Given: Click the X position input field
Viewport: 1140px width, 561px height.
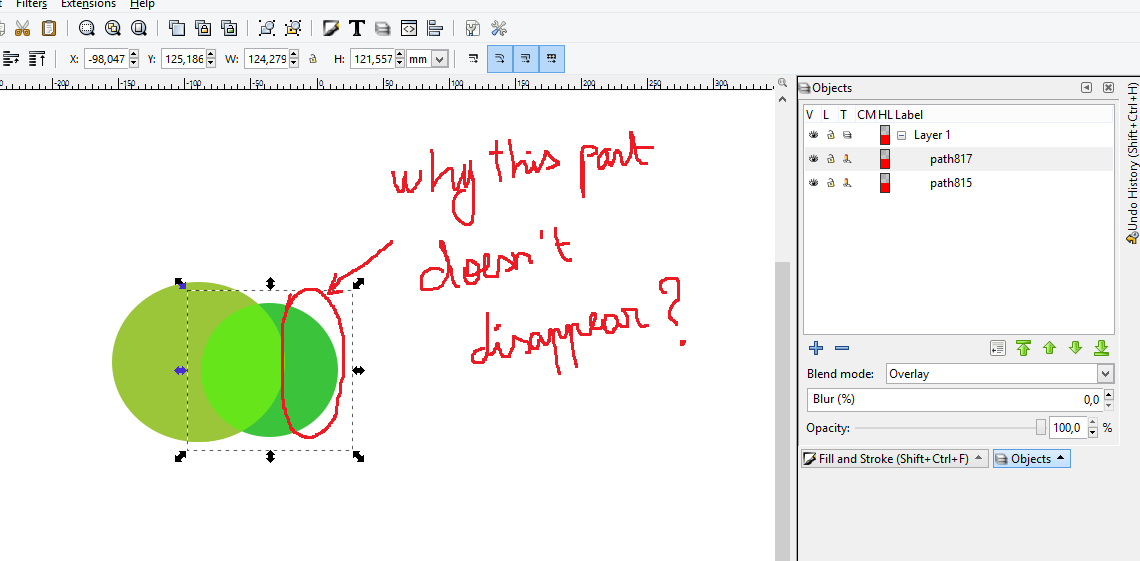Looking at the screenshot, I should click(x=106, y=59).
